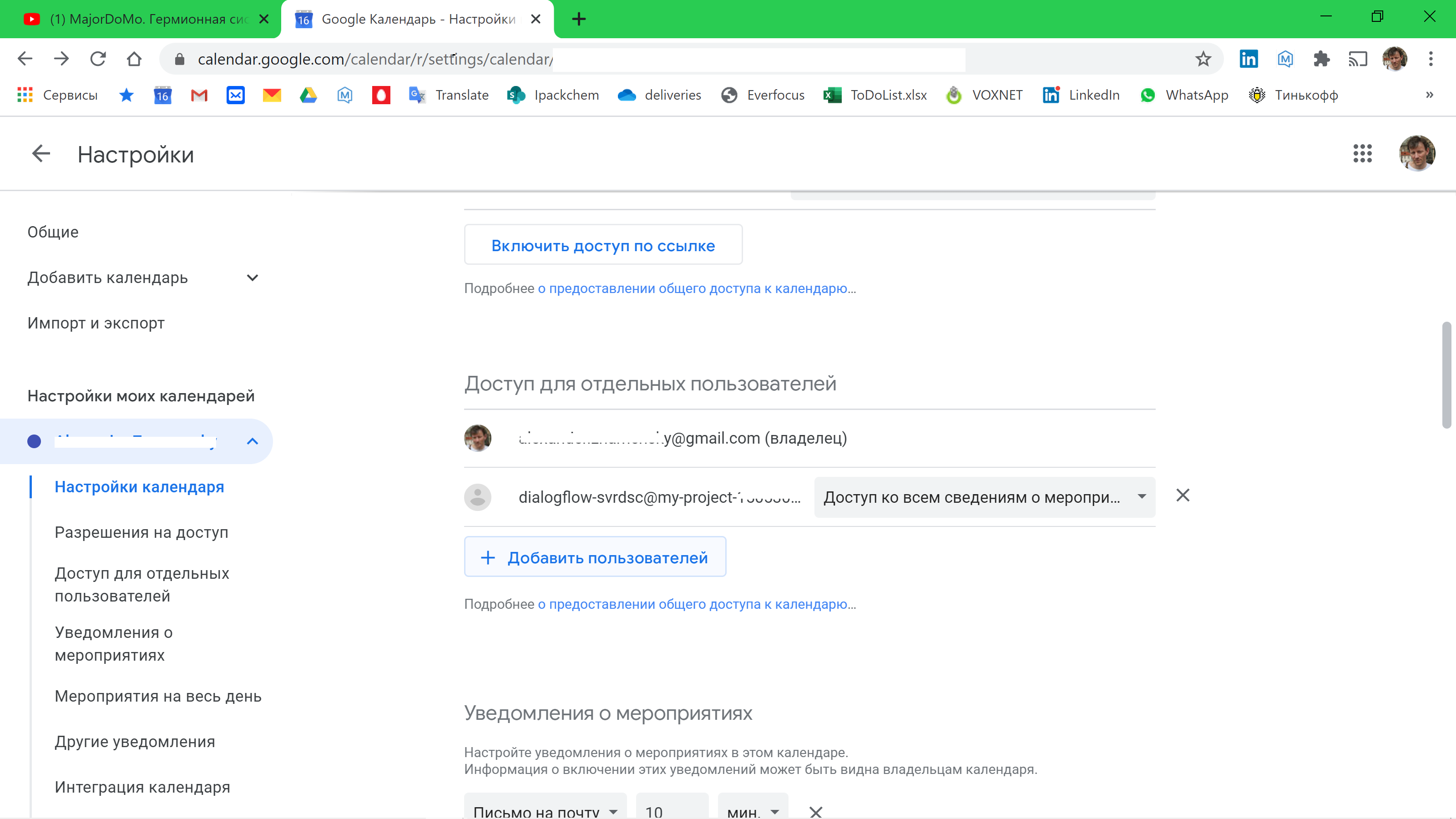This screenshot has width=1456, height=819.
Task: Open the ToDoList.xlsx bookmark
Action: click(x=875, y=95)
